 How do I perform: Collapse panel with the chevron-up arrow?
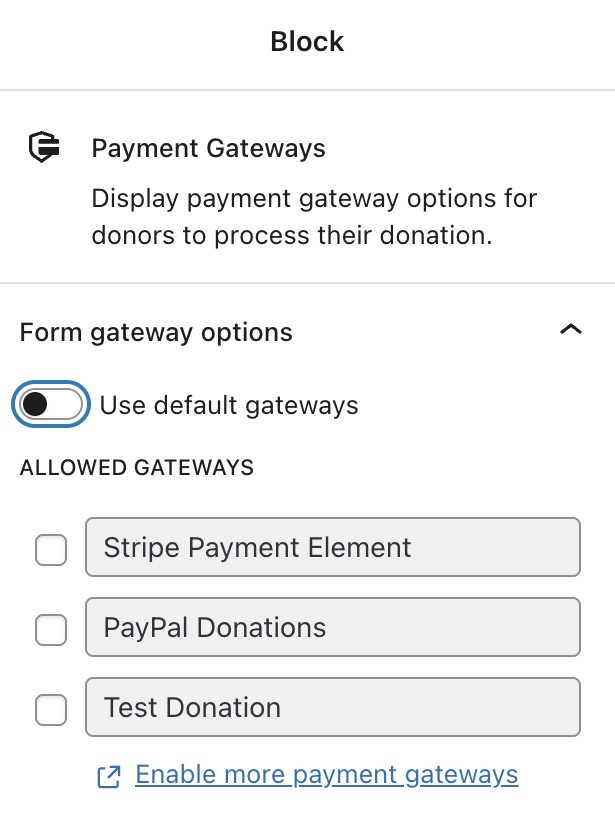[x=570, y=331]
